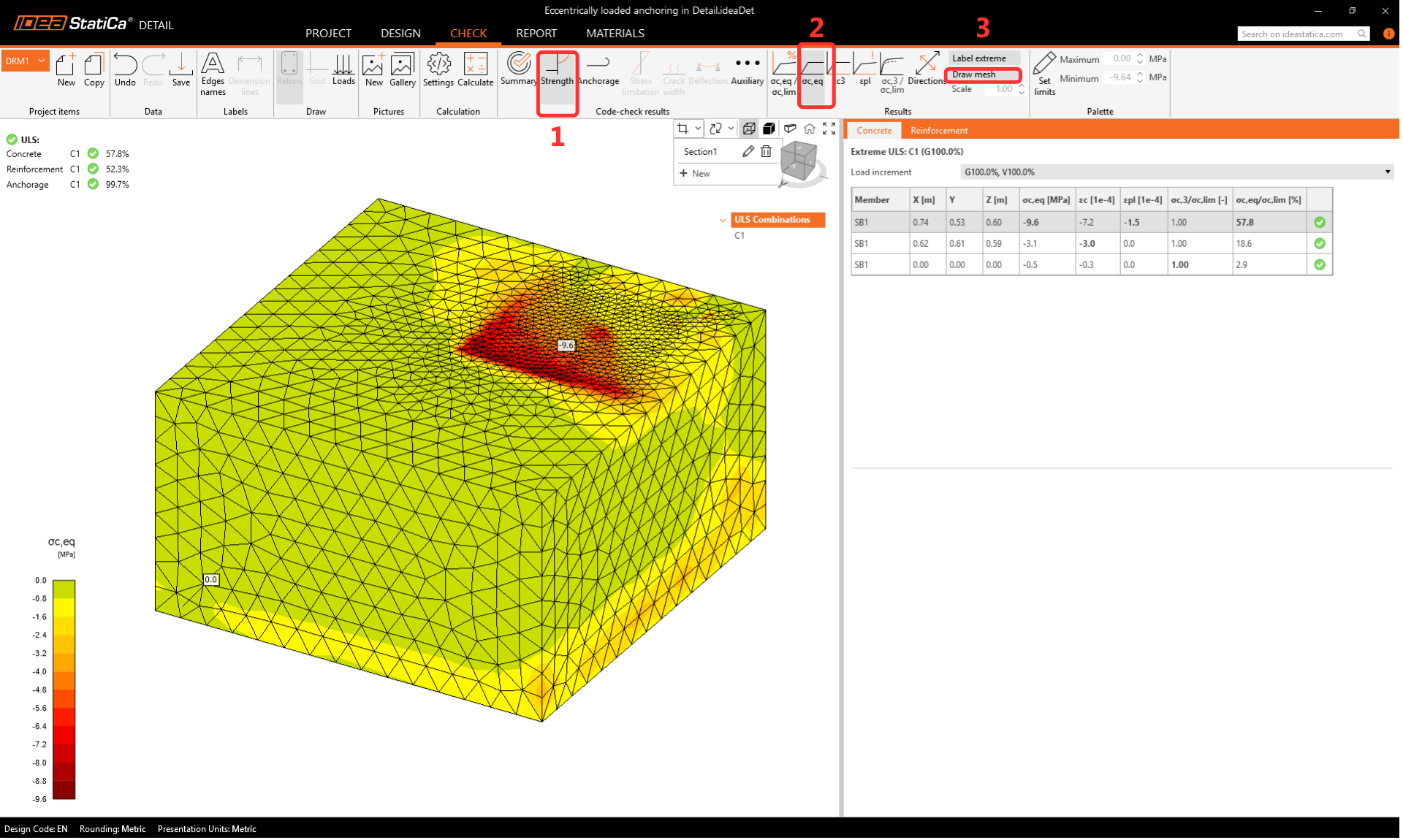Click the Calculate icon

[475, 70]
